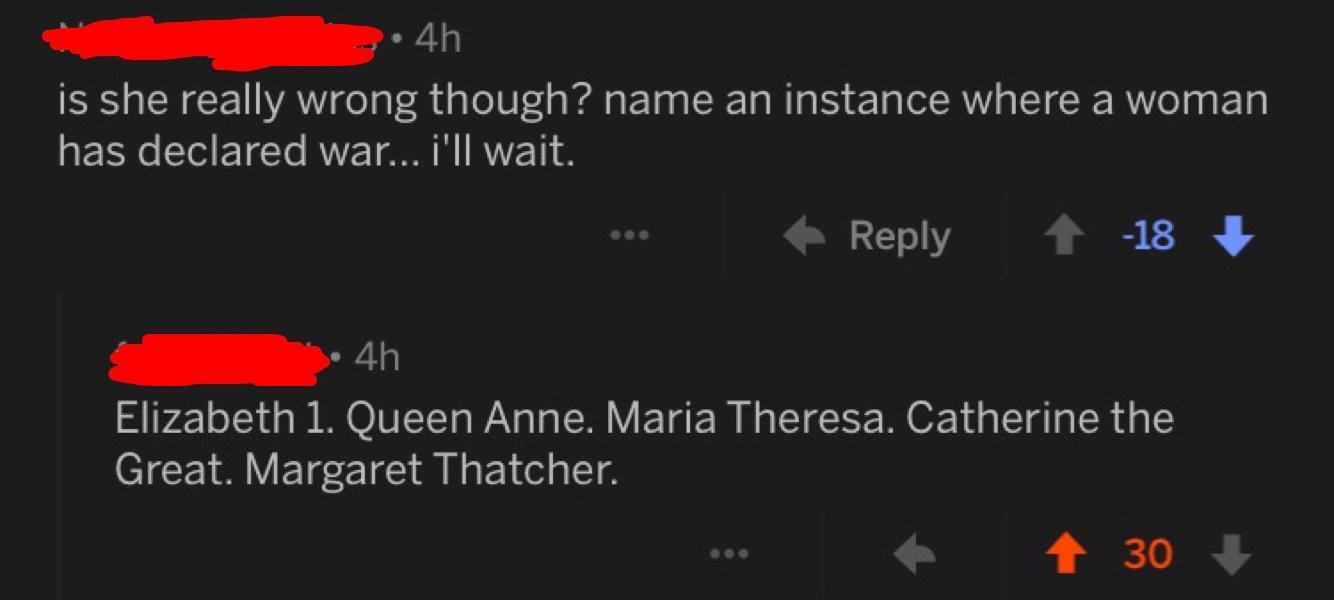The image size is (1334, 600).
Task: Click the blue downvote arrow beside -18
Action: click(x=1231, y=238)
